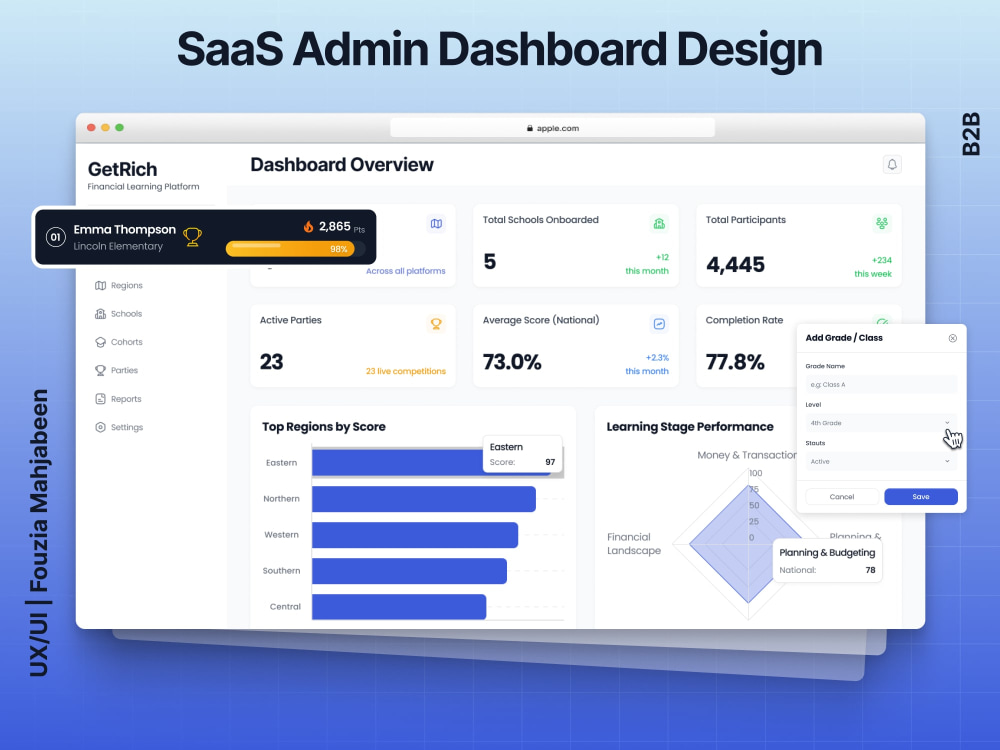The width and height of the screenshot is (1000, 750).
Task: Click the Northern region bar
Action: [x=423, y=499]
